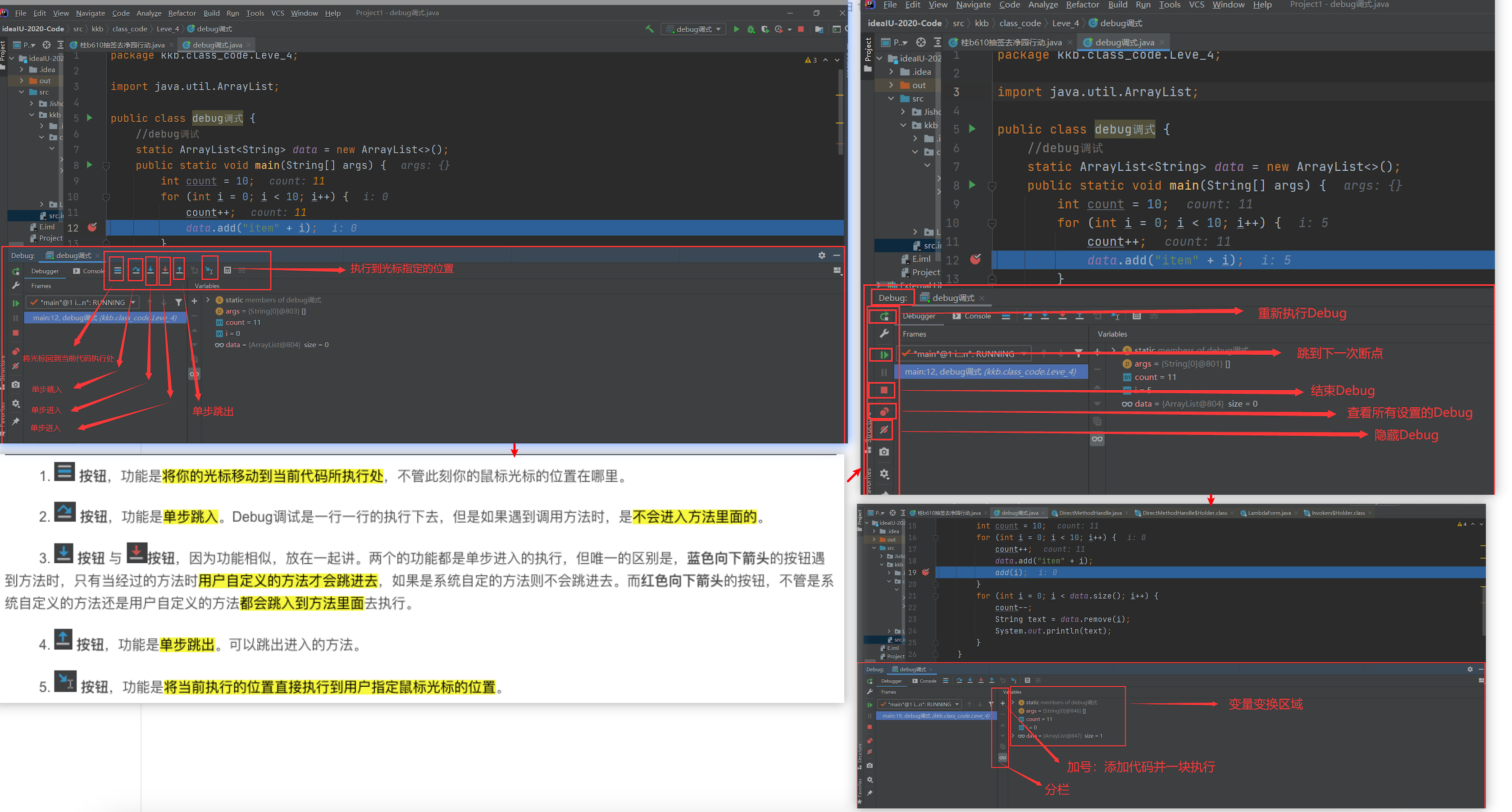Show Execution Point icon in top-left debug toolbar
Viewport: 1512px width, 812px height.
click(x=118, y=270)
